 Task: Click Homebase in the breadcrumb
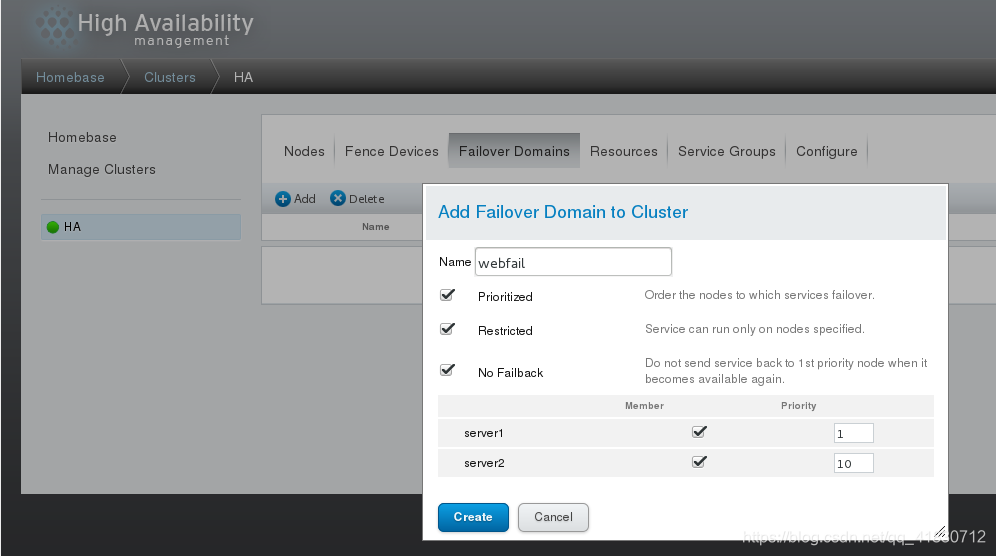(x=70, y=78)
